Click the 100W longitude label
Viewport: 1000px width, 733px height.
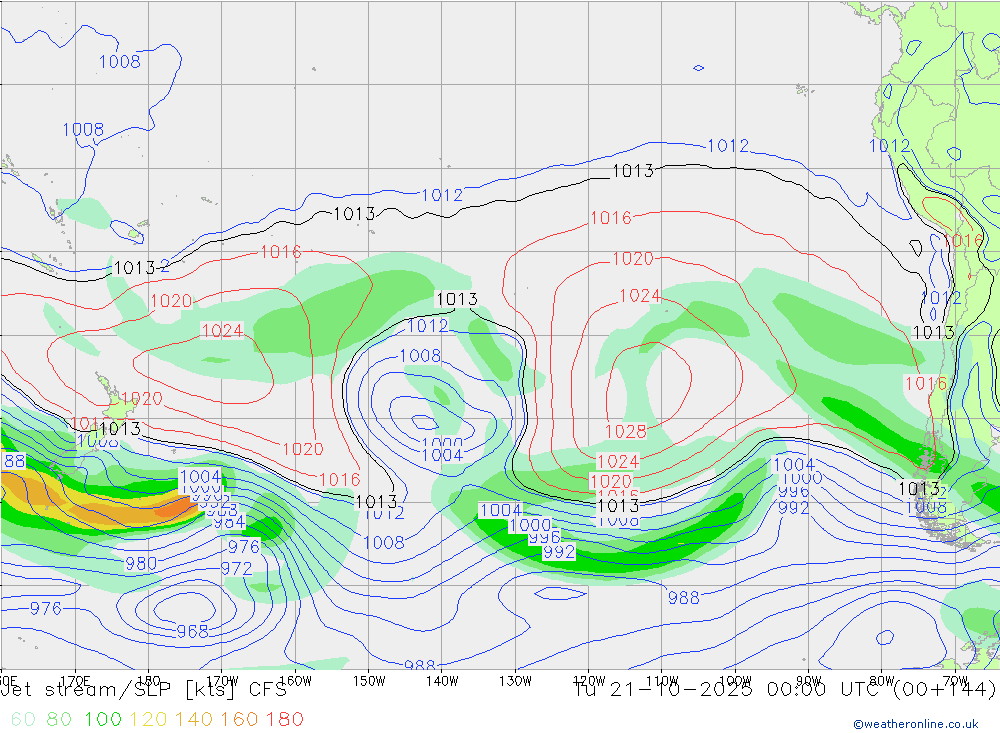pos(735,681)
